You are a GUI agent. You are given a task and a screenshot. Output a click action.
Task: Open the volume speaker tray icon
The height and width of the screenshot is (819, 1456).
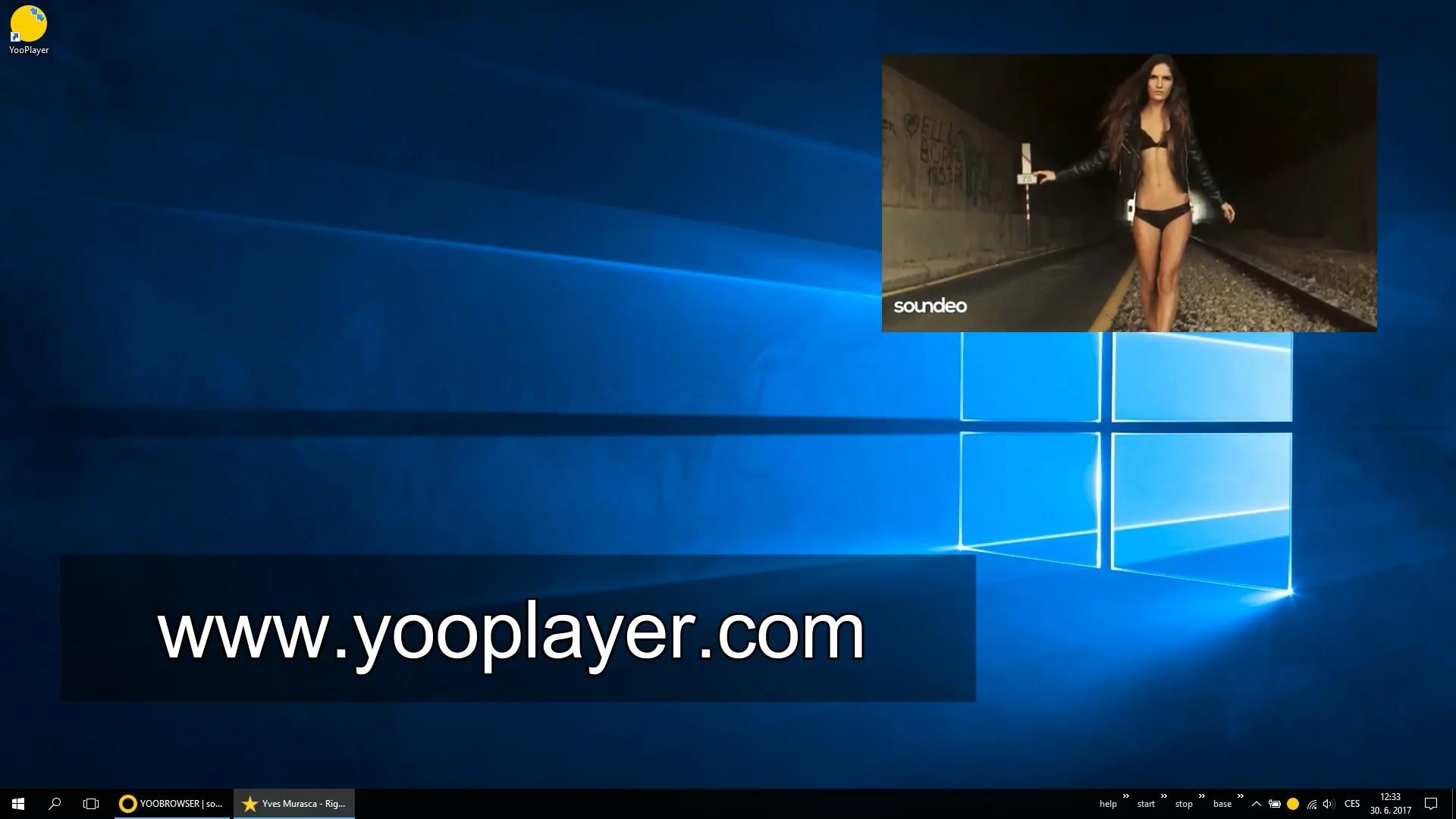tap(1329, 804)
